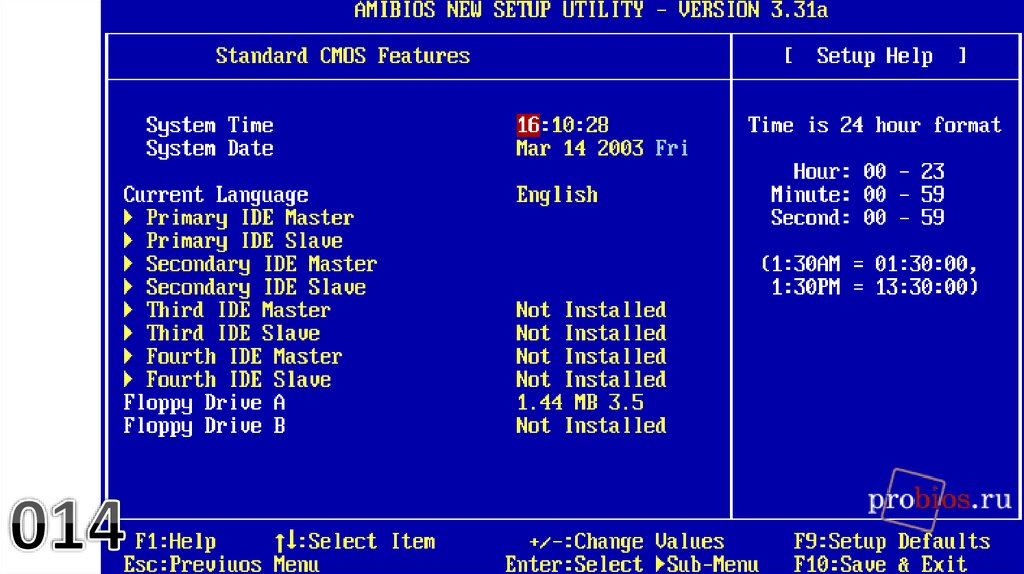This screenshot has width=1024, height=574.
Task: Click the Second: 00 - 59 help line
Action: click(x=857, y=217)
